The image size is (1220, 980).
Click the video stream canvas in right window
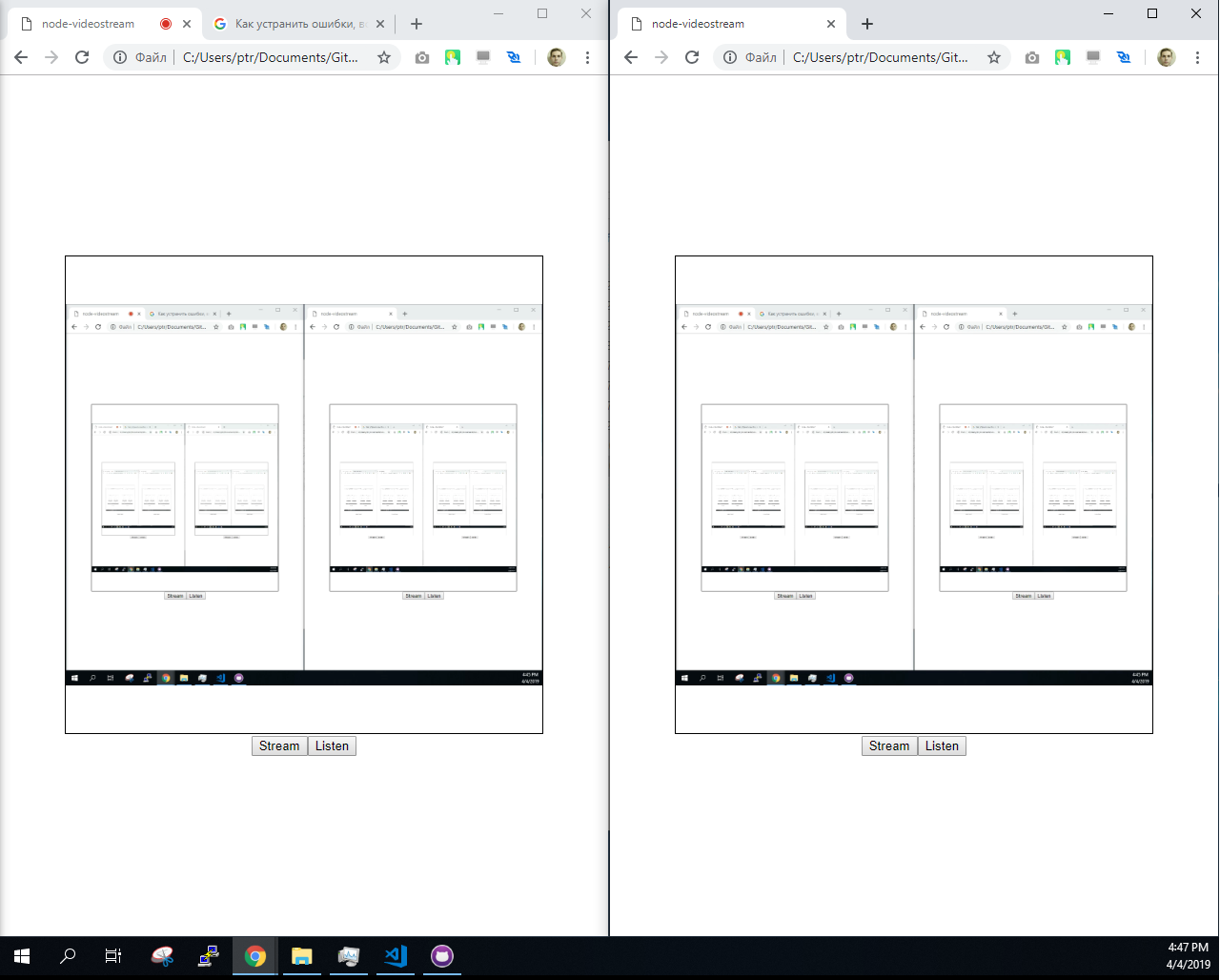pyautogui.click(x=914, y=495)
